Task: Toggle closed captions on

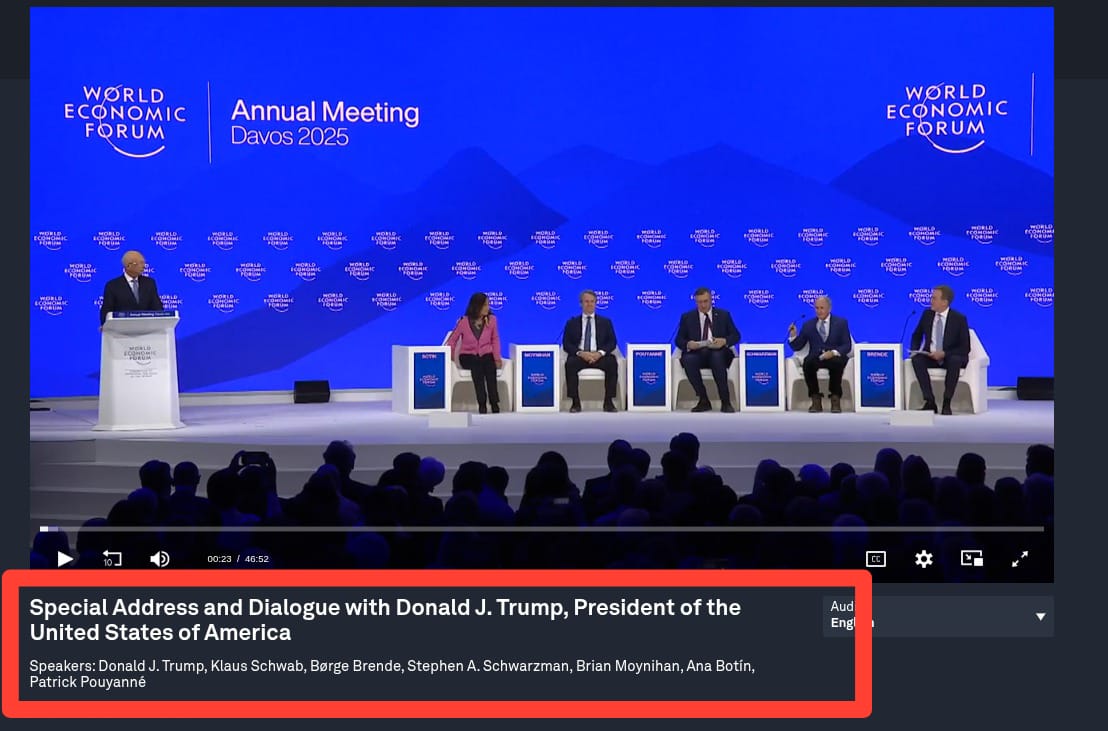Action: tap(875, 559)
